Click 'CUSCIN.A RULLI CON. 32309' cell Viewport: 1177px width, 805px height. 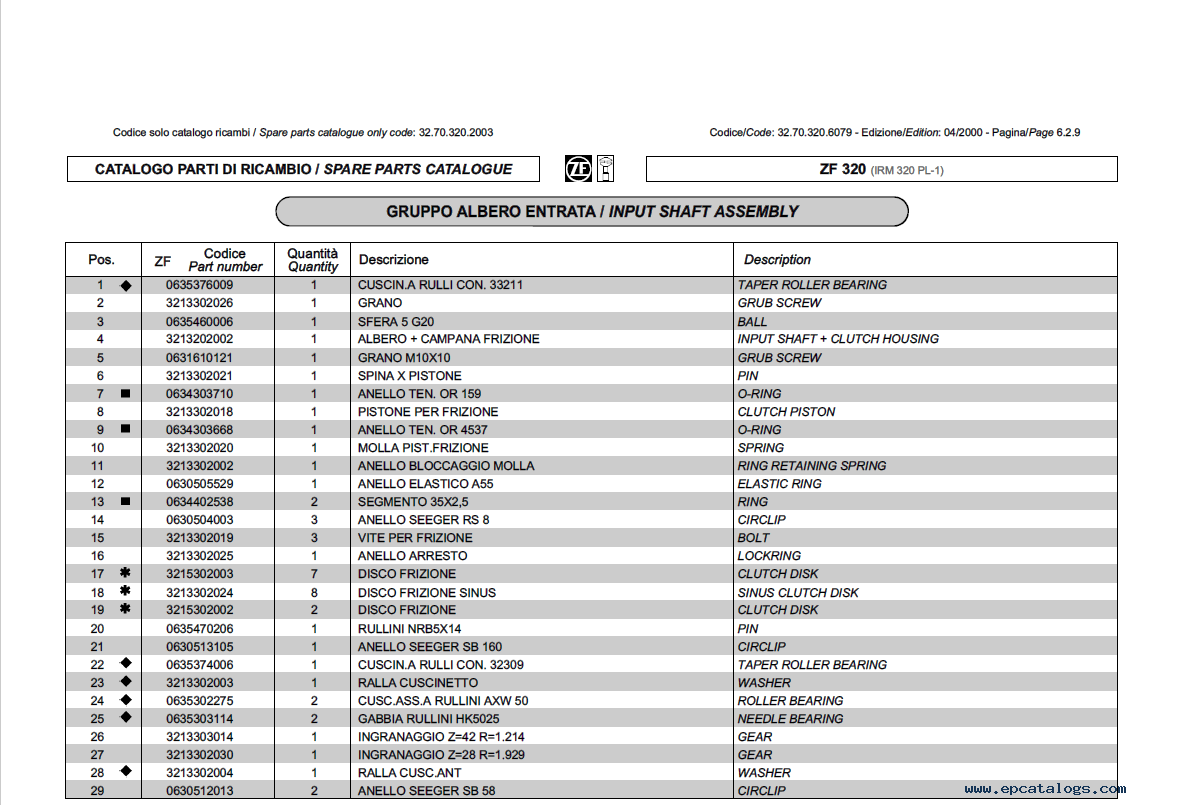point(441,665)
